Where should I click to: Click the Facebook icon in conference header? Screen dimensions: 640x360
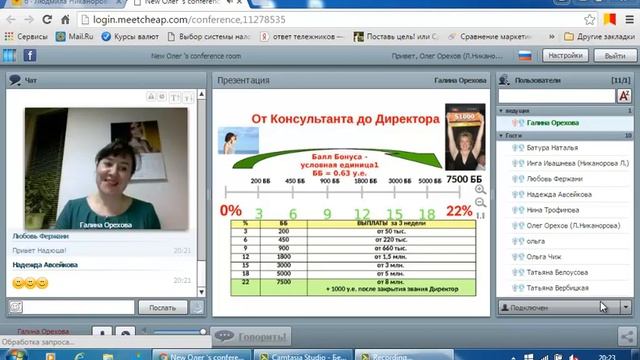30,56
